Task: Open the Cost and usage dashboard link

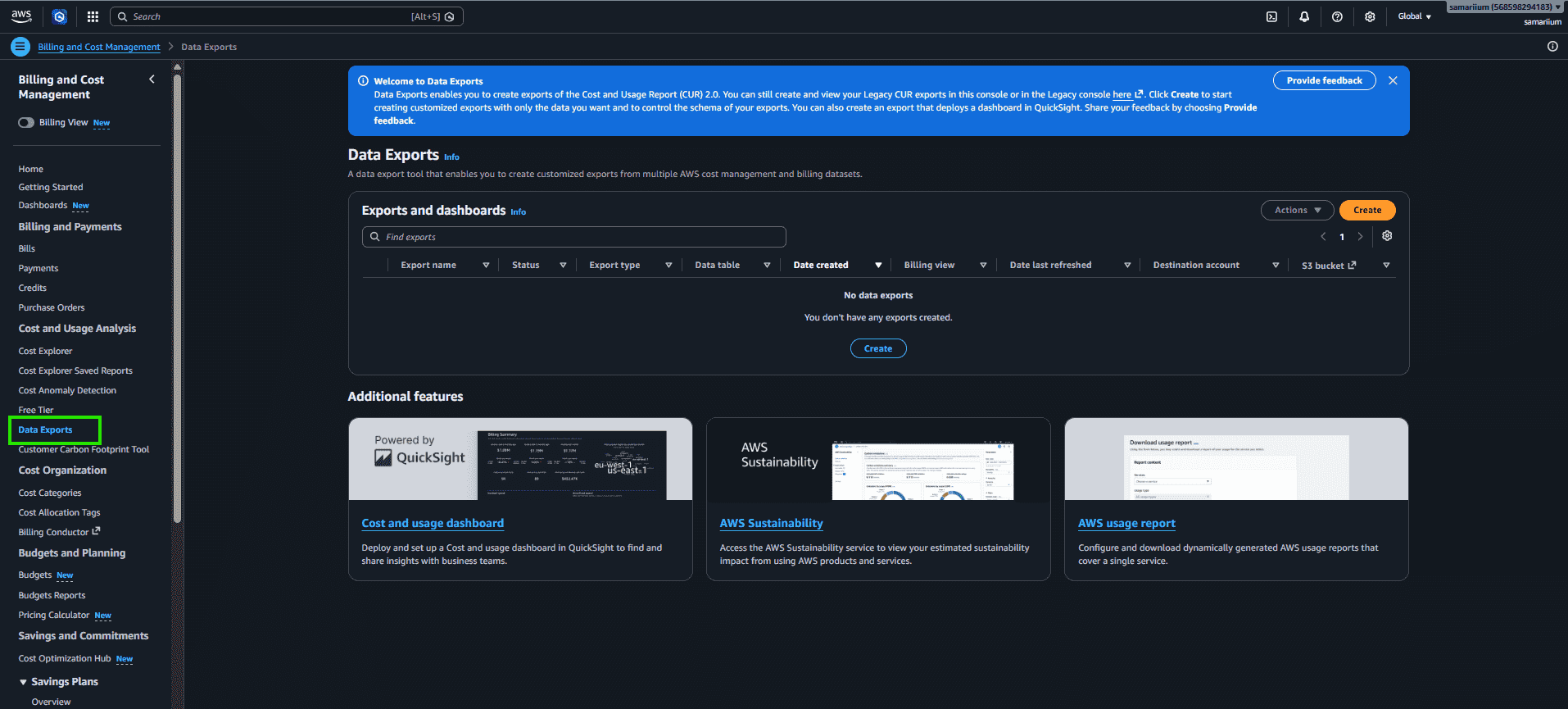Action: [433, 523]
